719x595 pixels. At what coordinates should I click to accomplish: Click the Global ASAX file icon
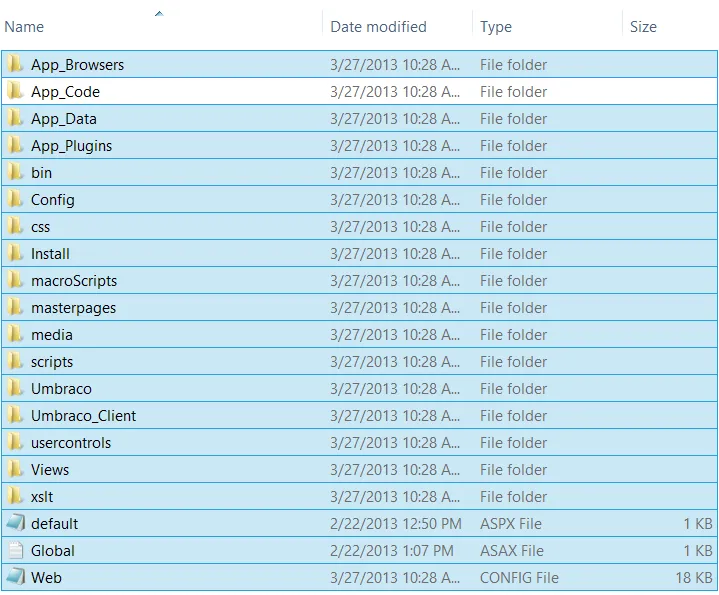click(x=15, y=551)
